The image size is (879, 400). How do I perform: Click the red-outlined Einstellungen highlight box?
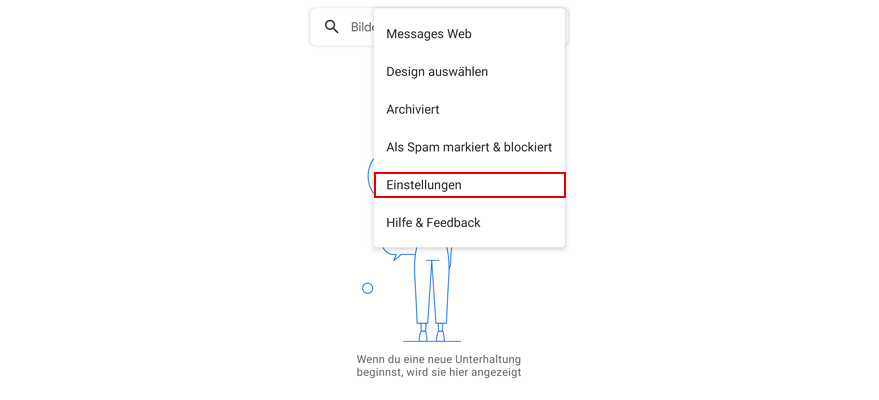(469, 185)
